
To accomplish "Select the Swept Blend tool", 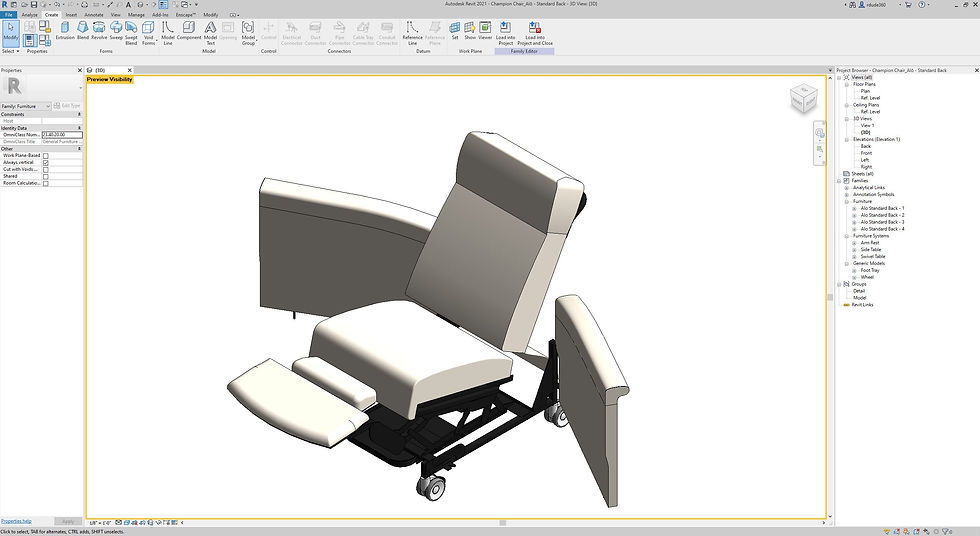I will (131, 33).
